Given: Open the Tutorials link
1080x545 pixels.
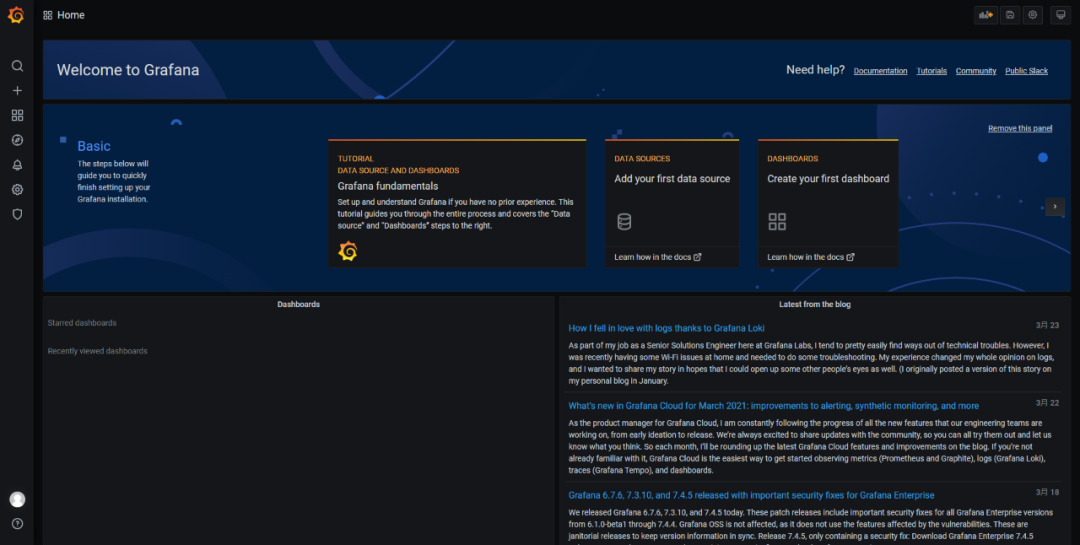Looking at the screenshot, I should click(x=931, y=71).
